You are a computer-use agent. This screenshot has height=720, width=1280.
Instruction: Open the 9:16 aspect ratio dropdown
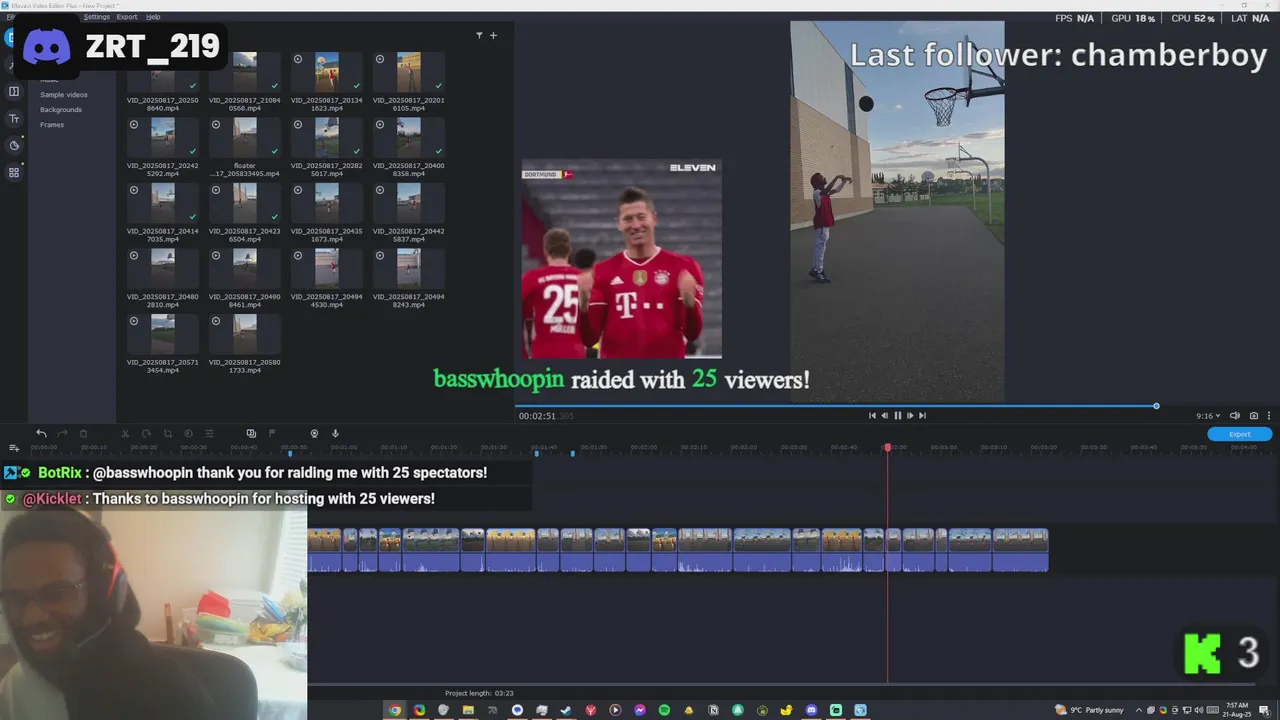(1208, 416)
